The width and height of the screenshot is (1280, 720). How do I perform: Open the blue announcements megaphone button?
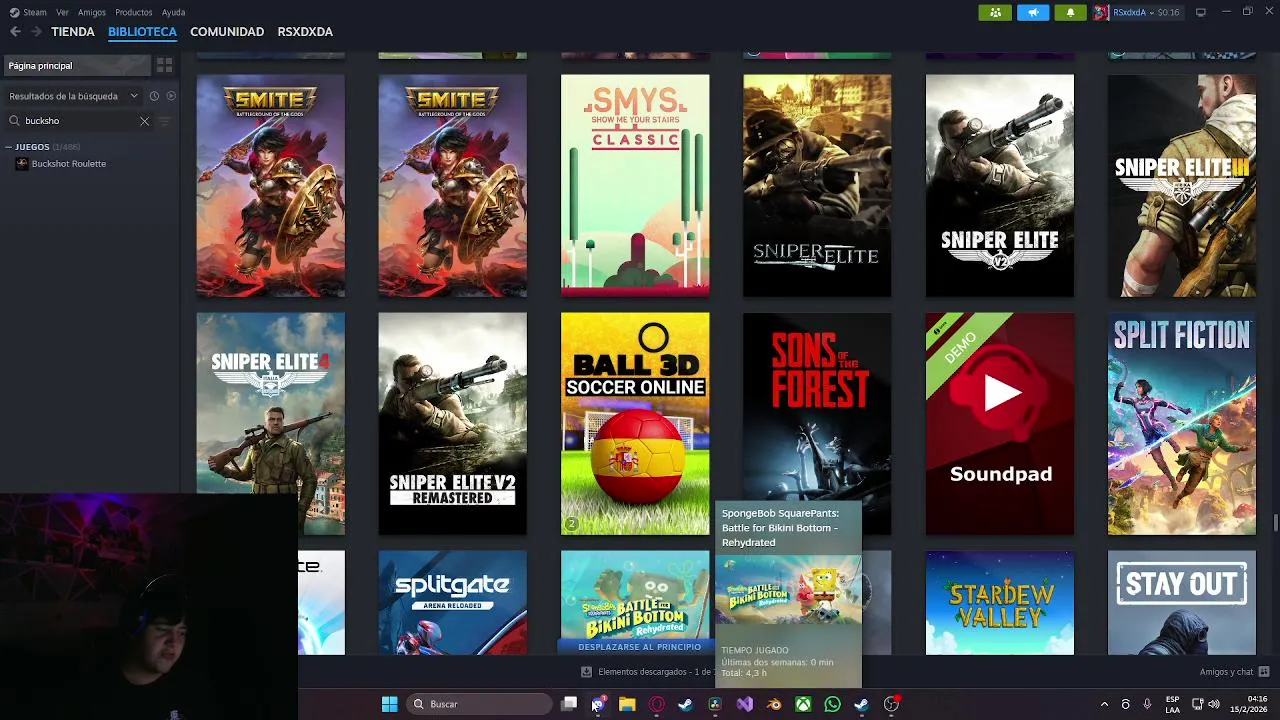[1033, 12]
